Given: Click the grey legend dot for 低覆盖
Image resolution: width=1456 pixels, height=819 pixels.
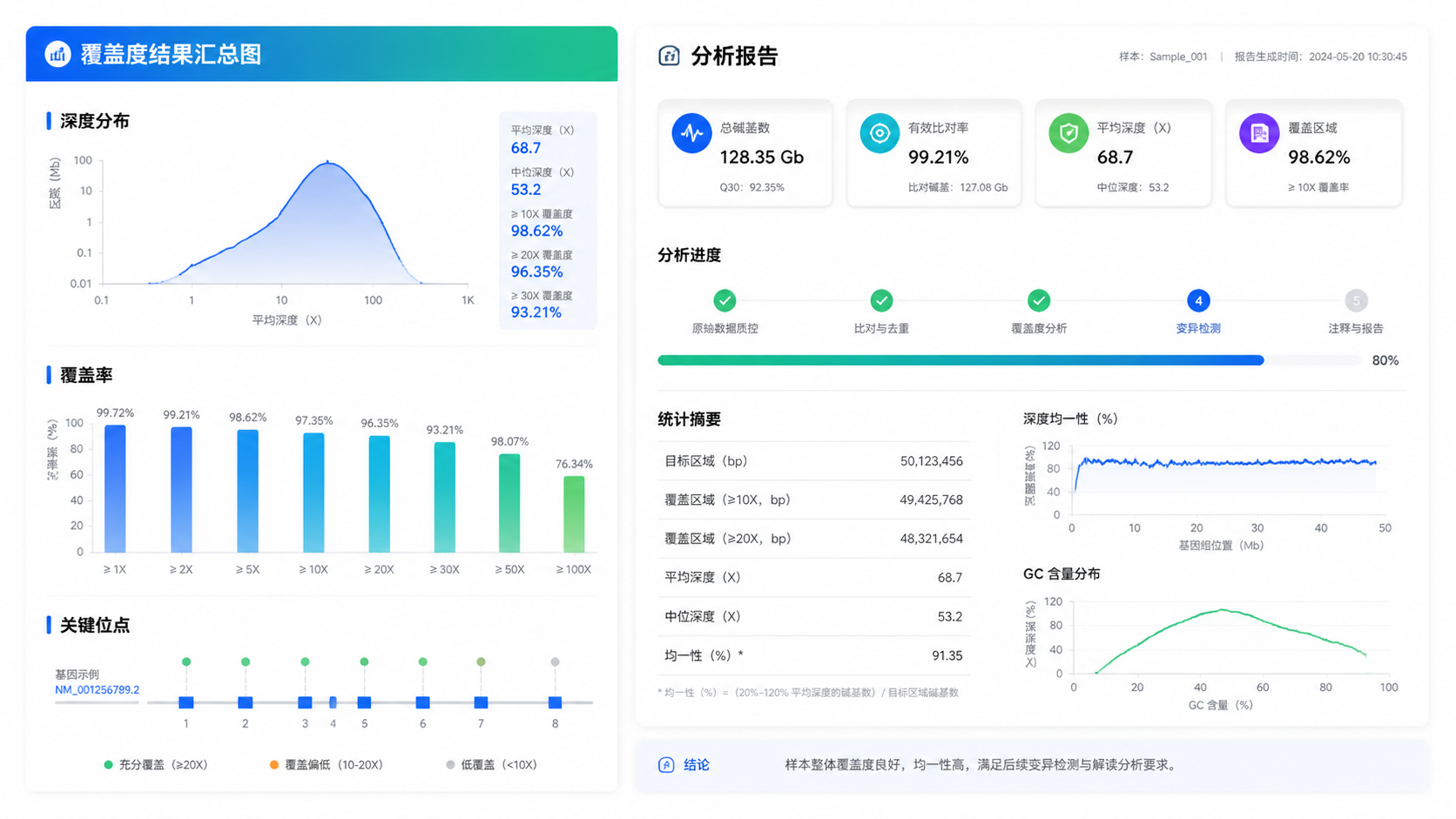Looking at the screenshot, I should (450, 765).
